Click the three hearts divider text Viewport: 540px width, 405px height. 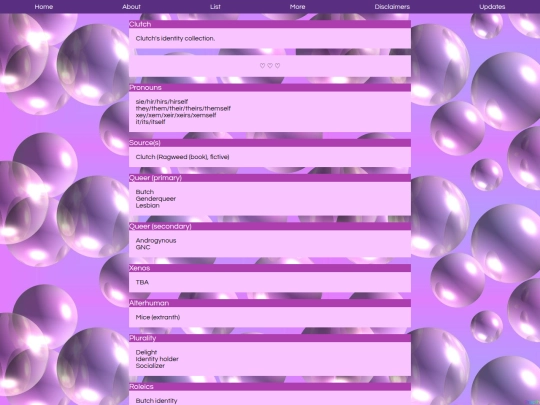(x=270, y=65)
